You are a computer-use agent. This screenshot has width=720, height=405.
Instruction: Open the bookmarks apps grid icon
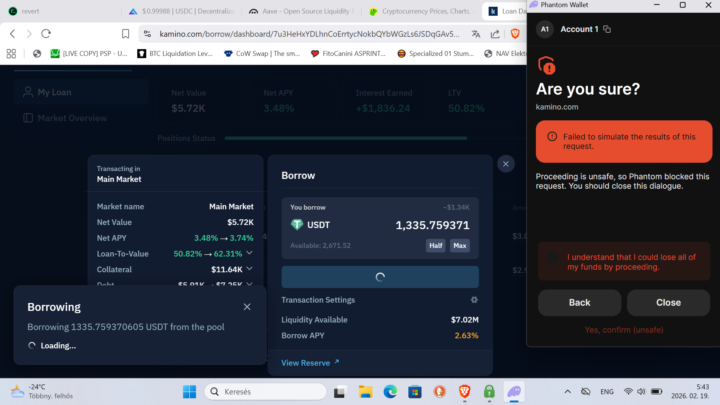pos(11,54)
